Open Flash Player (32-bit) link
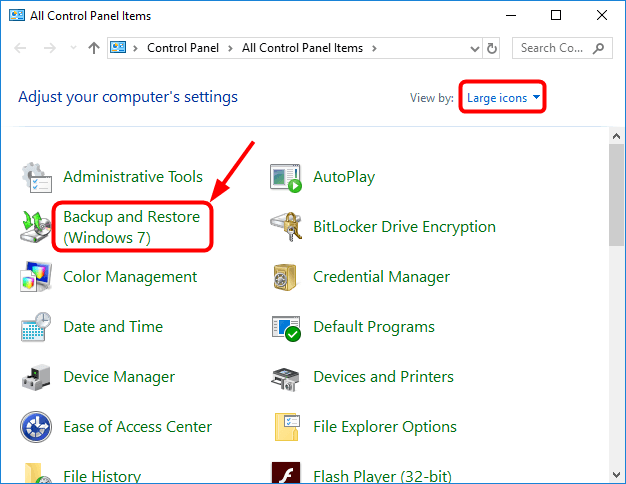Image resolution: width=626 pixels, height=484 pixels. click(382, 476)
